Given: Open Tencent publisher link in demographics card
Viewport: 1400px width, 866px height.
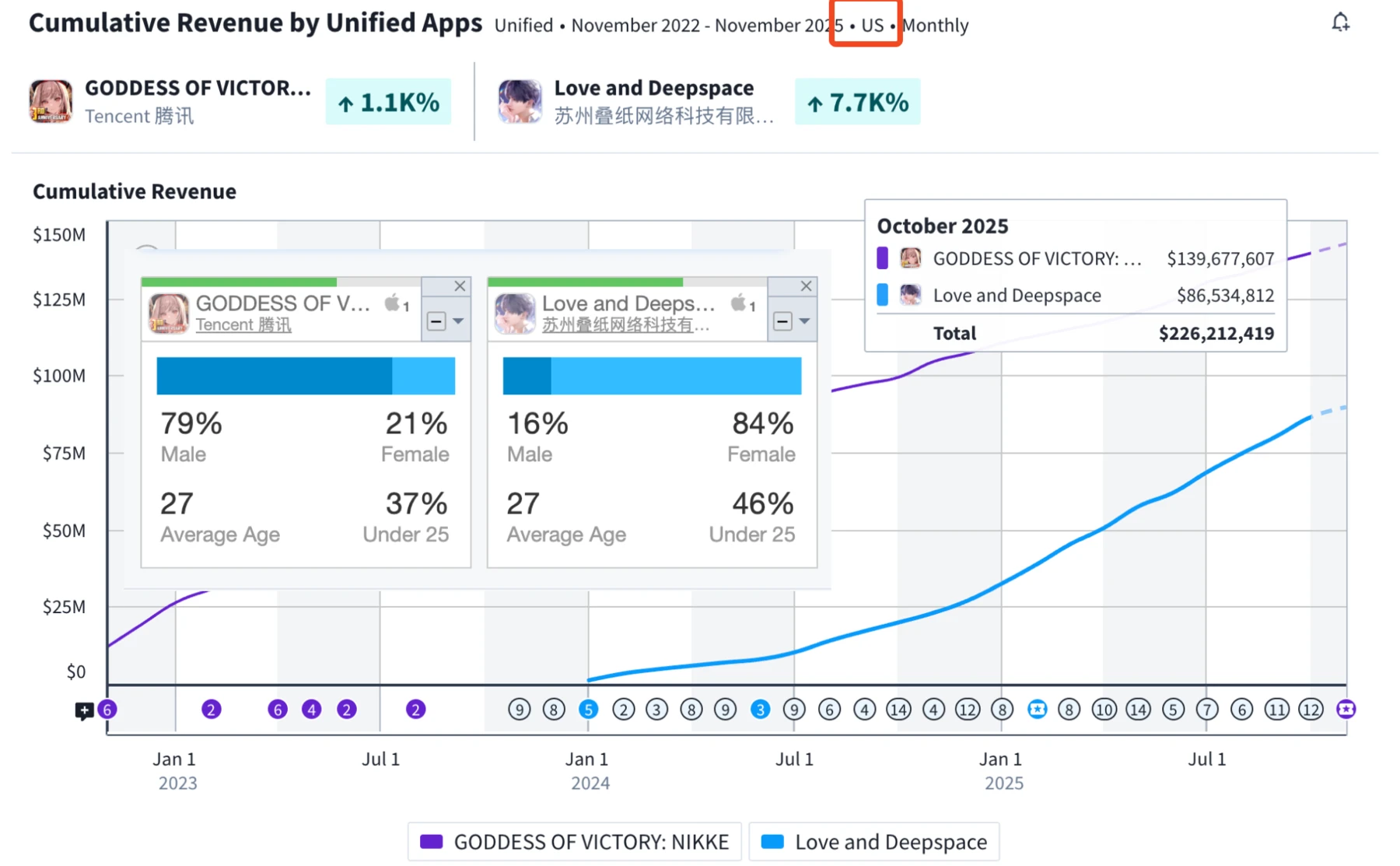Looking at the screenshot, I should 243,325.
